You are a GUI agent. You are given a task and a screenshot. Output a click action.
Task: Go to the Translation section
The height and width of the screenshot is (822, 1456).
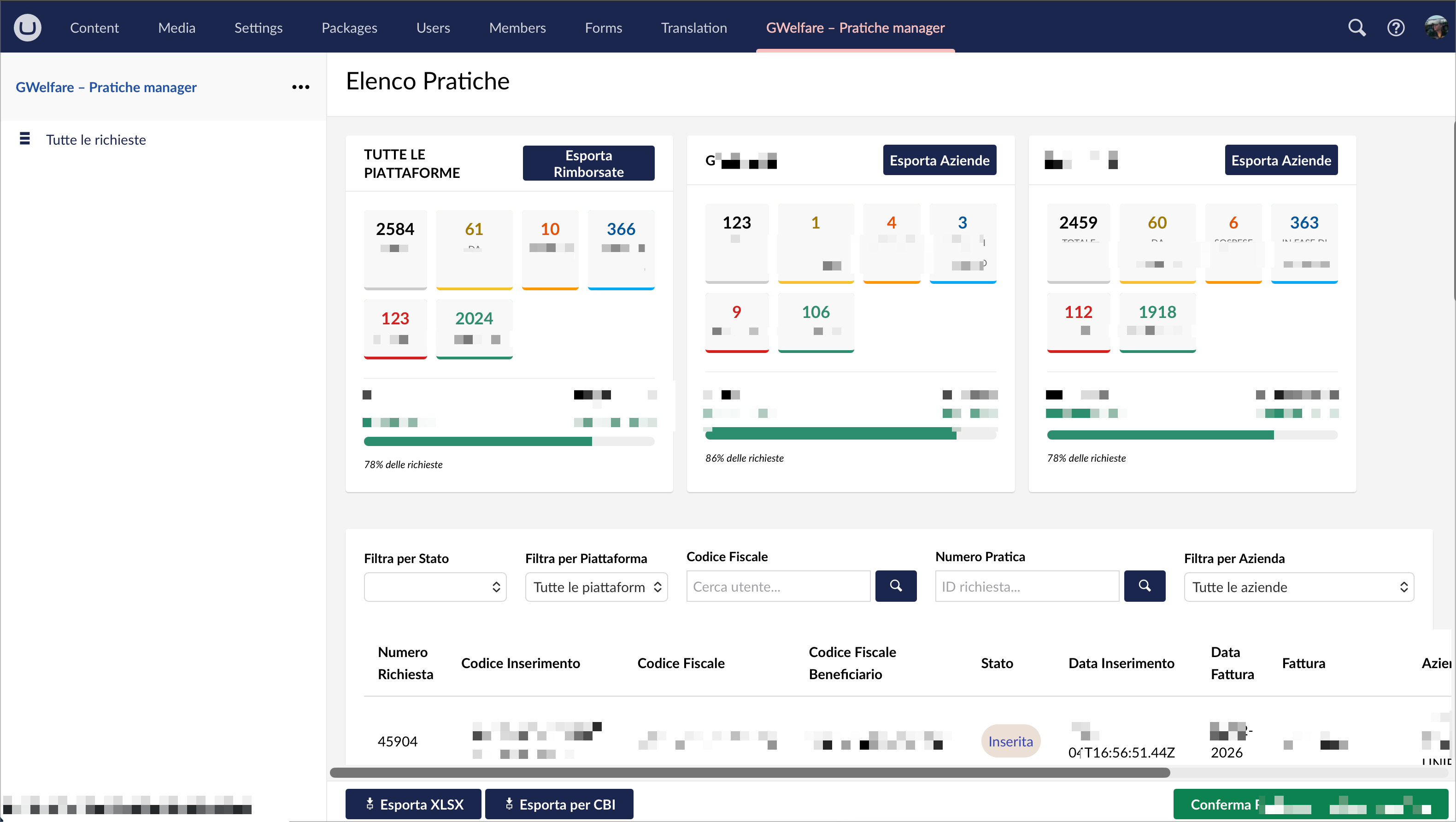click(x=693, y=27)
